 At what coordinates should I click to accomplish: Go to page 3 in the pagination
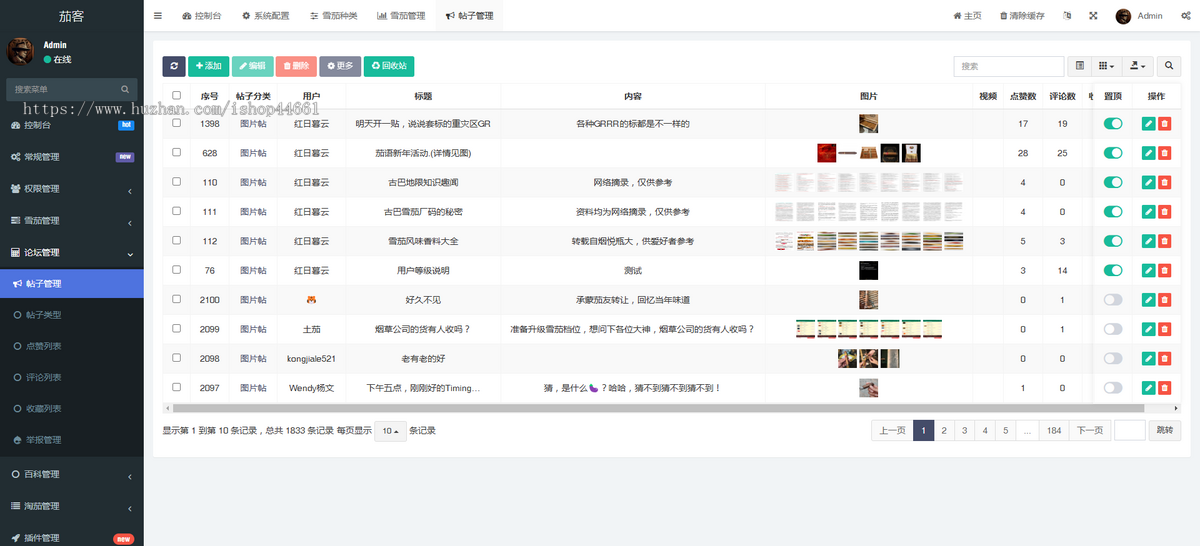(x=964, y=430)
